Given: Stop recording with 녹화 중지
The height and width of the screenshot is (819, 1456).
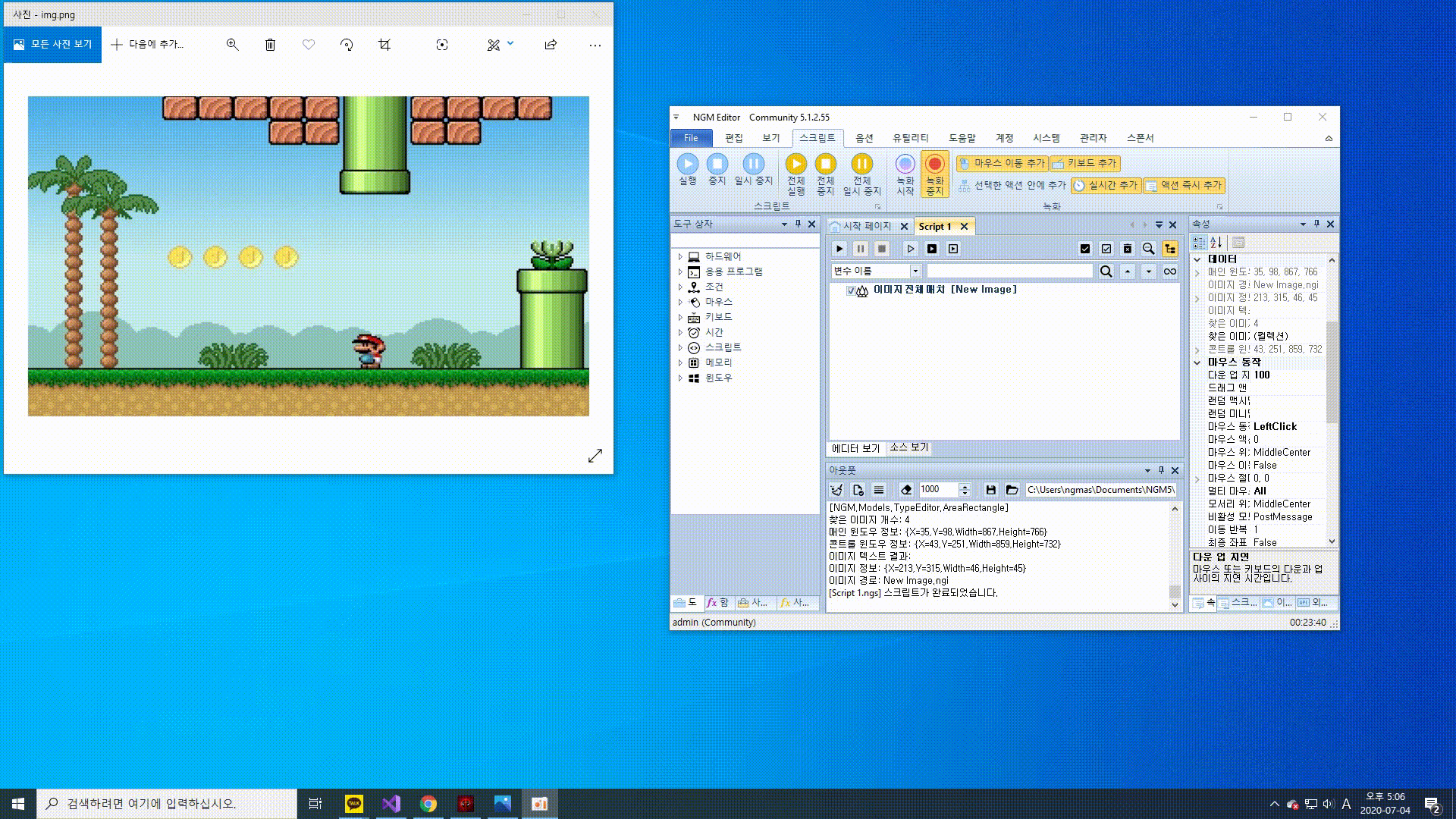Looking at the screenshot, I should click(934, 174).
